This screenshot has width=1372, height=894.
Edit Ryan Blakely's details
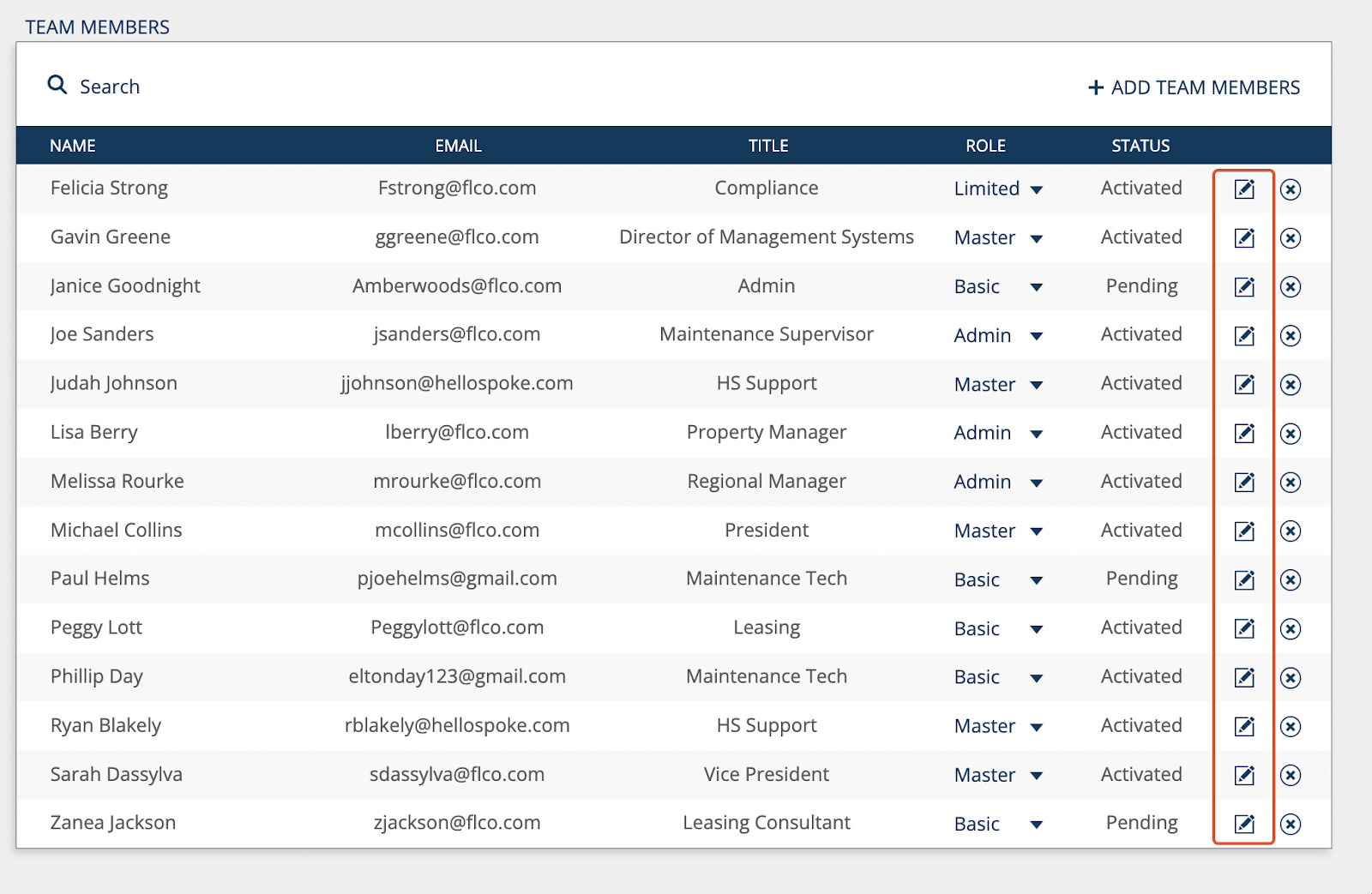point(1244,726)
